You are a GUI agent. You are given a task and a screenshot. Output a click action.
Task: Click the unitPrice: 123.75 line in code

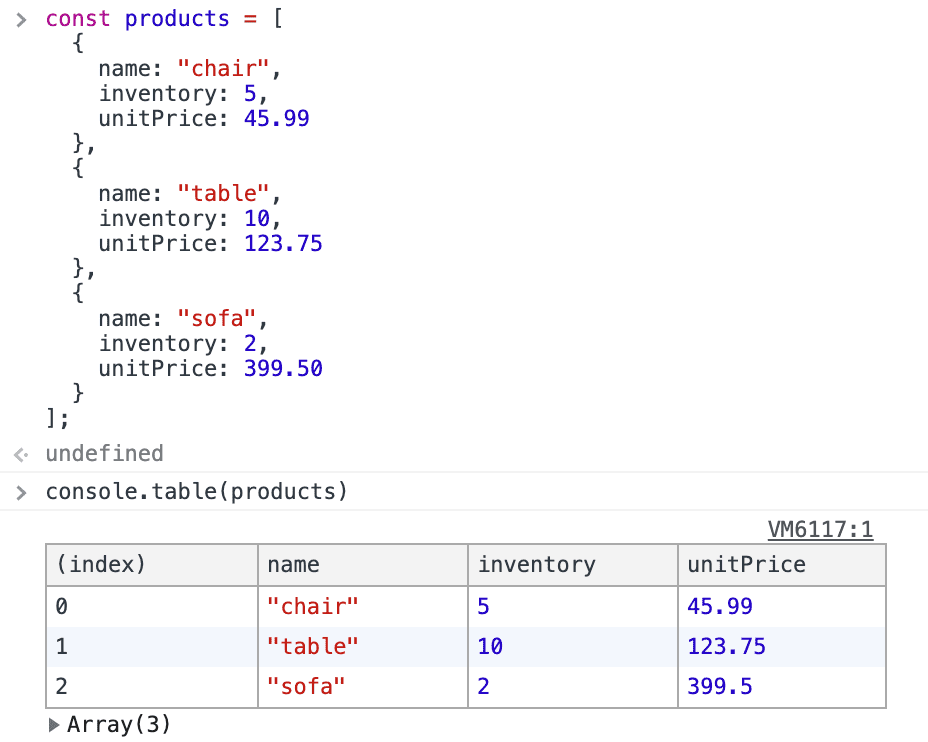pyautogui.click(x=210, y=243)
